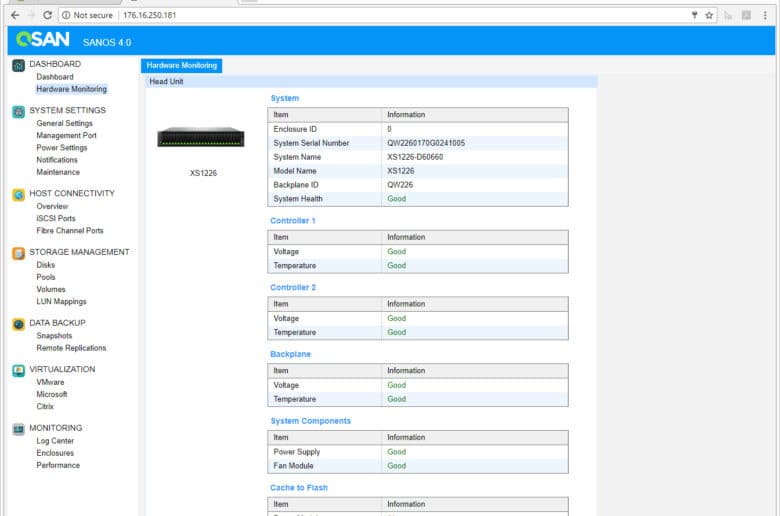Open LUN Mappings page
The width and height of the screenshot is (780, 516).
[61, 302]
